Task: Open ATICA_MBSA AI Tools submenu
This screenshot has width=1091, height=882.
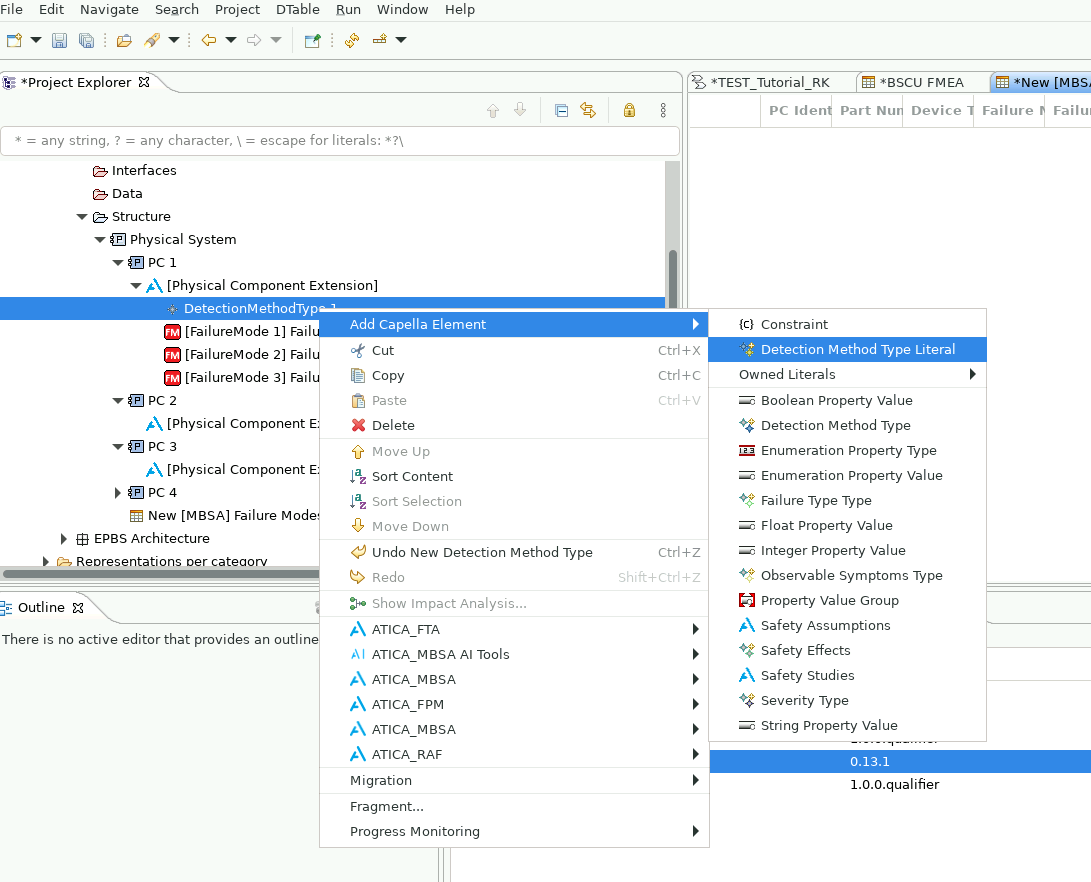Action: pyautogui.click(x=513, y=655)
